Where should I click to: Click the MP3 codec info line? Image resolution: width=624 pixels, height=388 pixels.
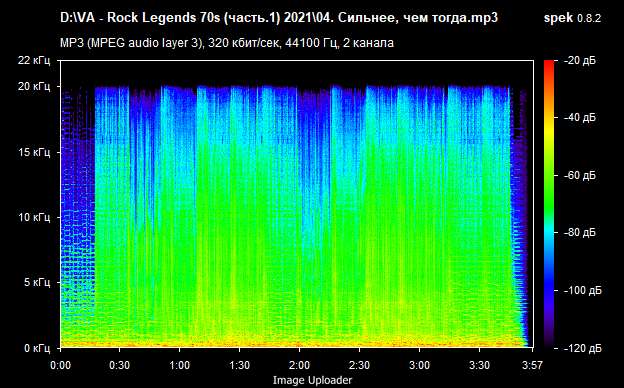(x=227, y=43)
